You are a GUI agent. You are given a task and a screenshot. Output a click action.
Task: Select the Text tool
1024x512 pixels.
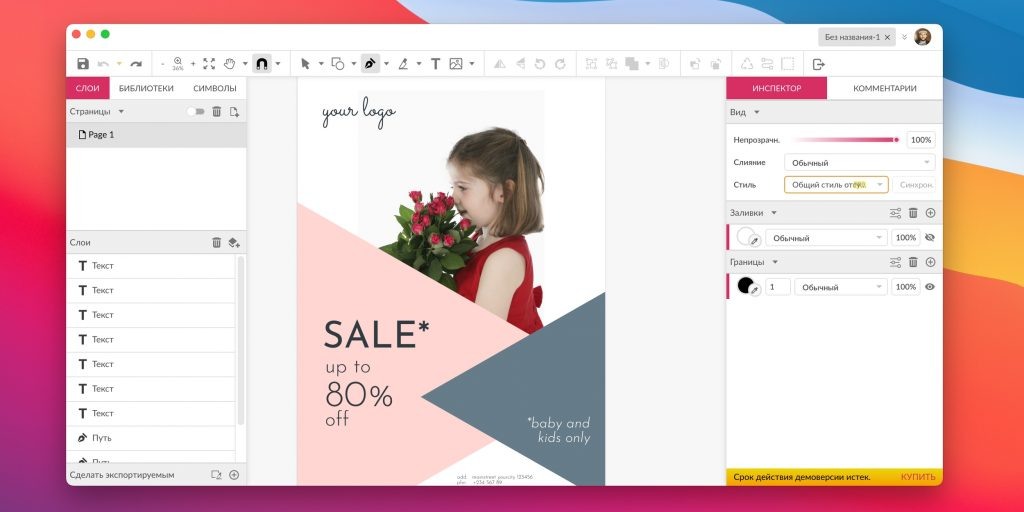[435, 63]
